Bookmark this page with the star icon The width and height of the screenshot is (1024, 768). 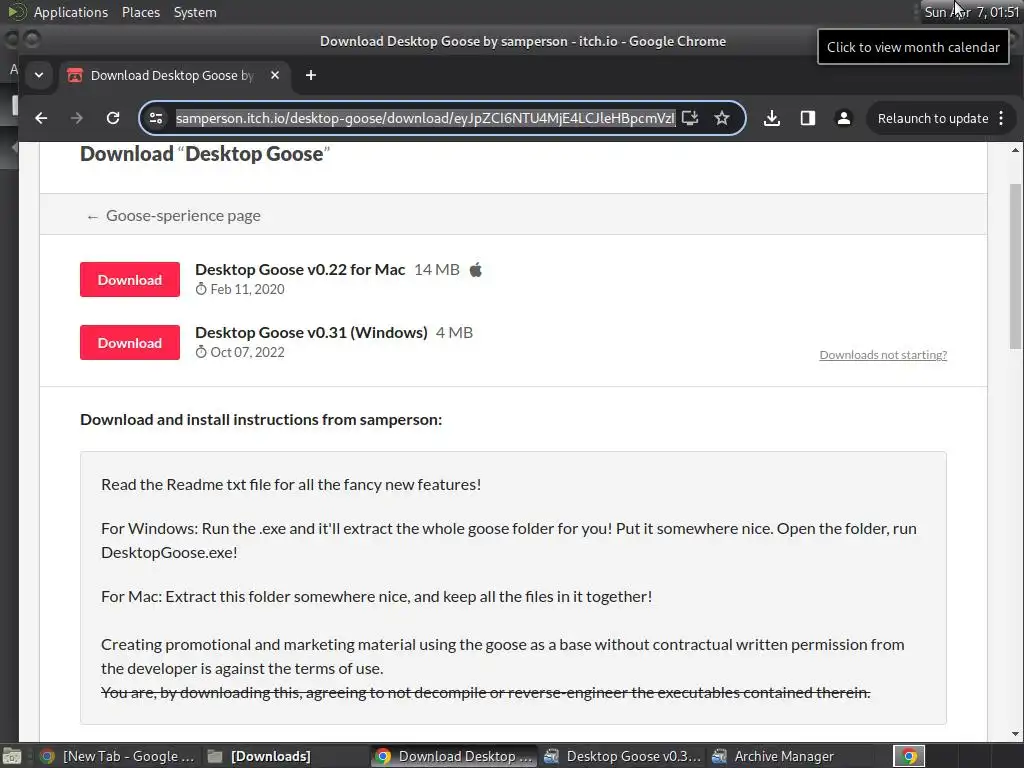coord(722,118)
